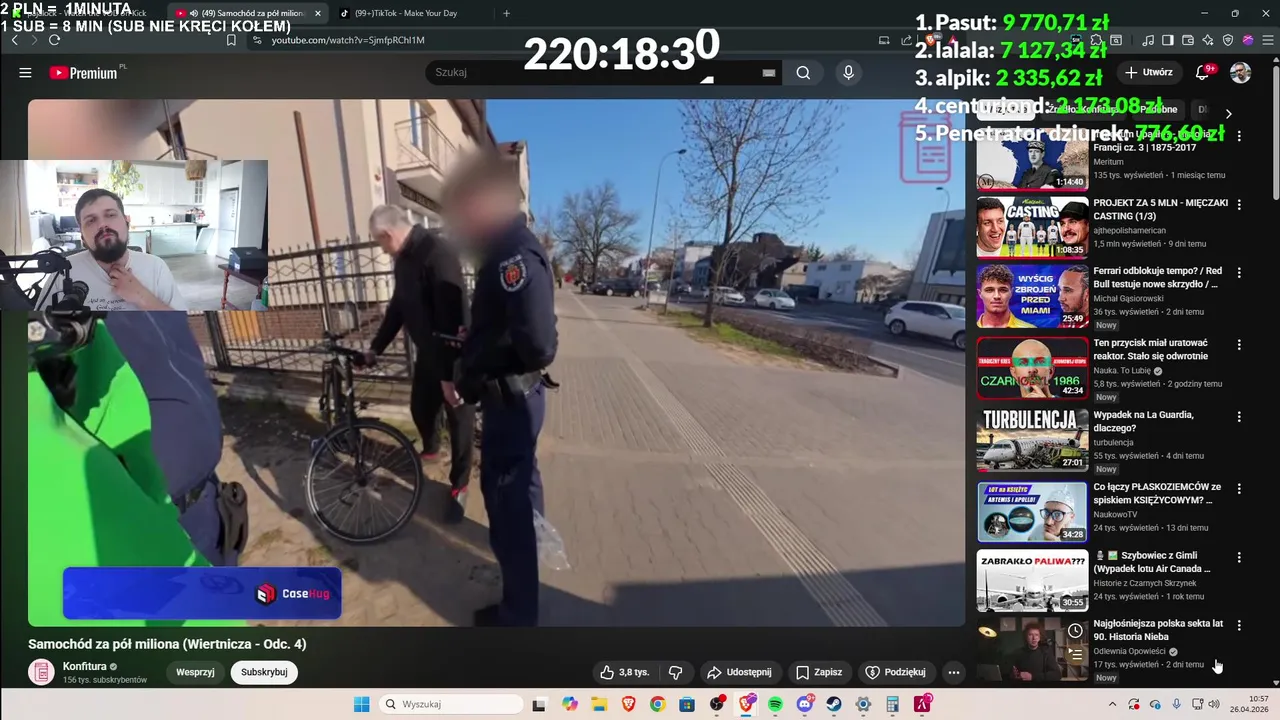Image resolution: width=1280 pixels, height=720 pixels.
Task: Open Konfitura channel avatar
Action: click(41, 672)
